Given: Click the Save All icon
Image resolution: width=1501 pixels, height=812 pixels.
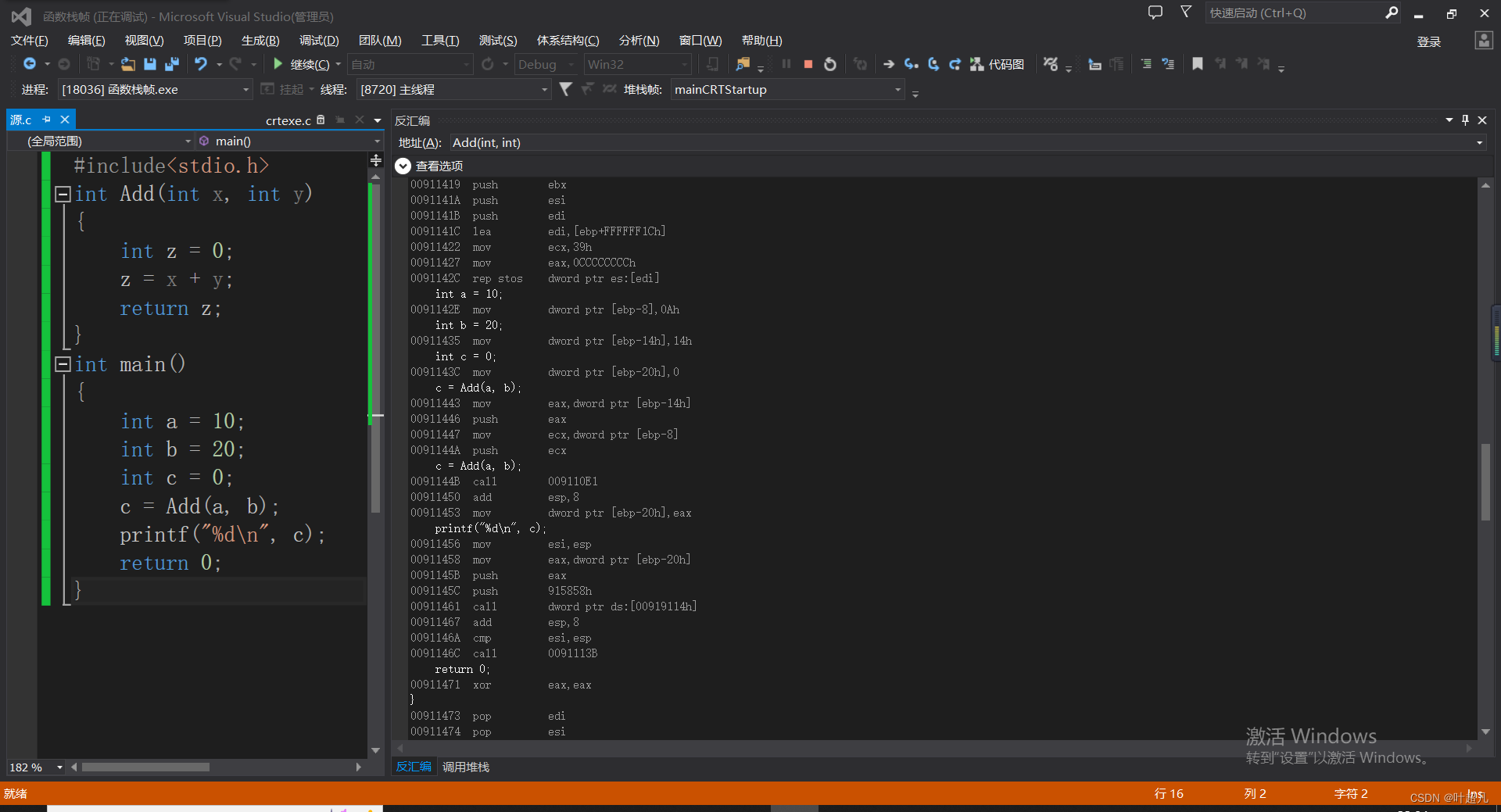Looking at the screenshot, I should click(172, 64).
